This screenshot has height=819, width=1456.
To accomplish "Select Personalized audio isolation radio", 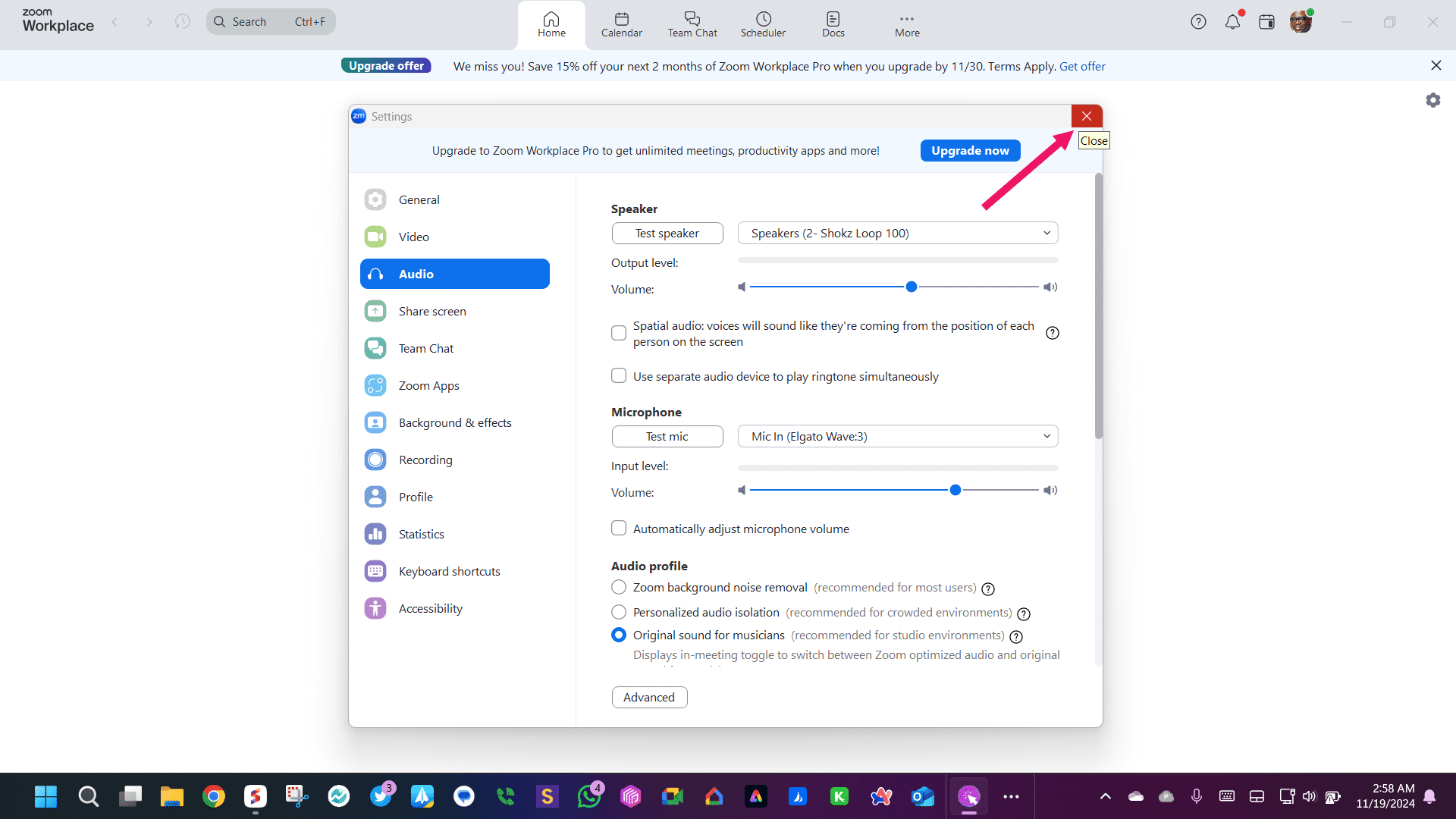I will tap(619, 612).
